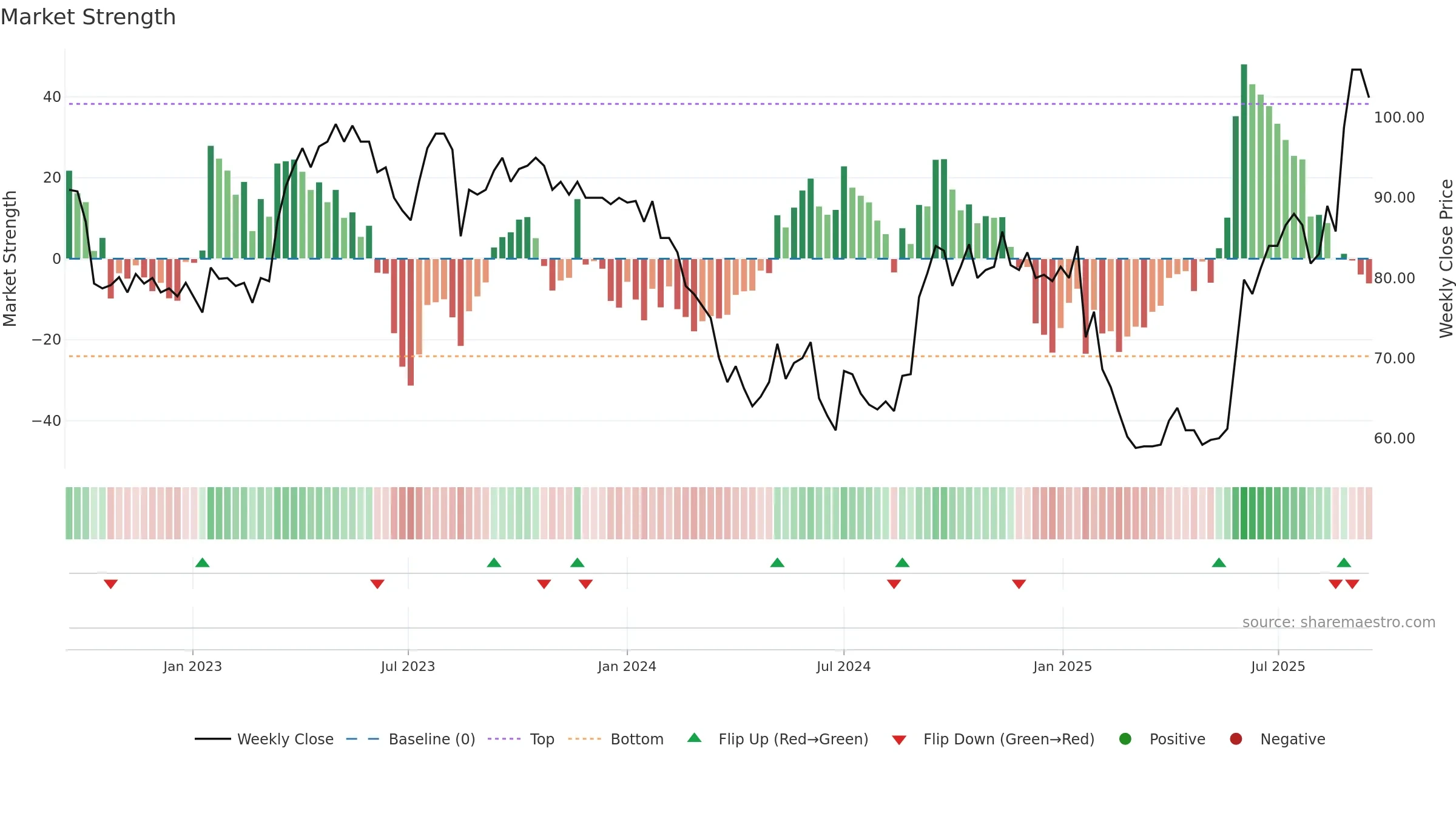Click the first flip-up marker after Jul 2023
Viewport: 1456px width, 819px height.
coord(494,563)
